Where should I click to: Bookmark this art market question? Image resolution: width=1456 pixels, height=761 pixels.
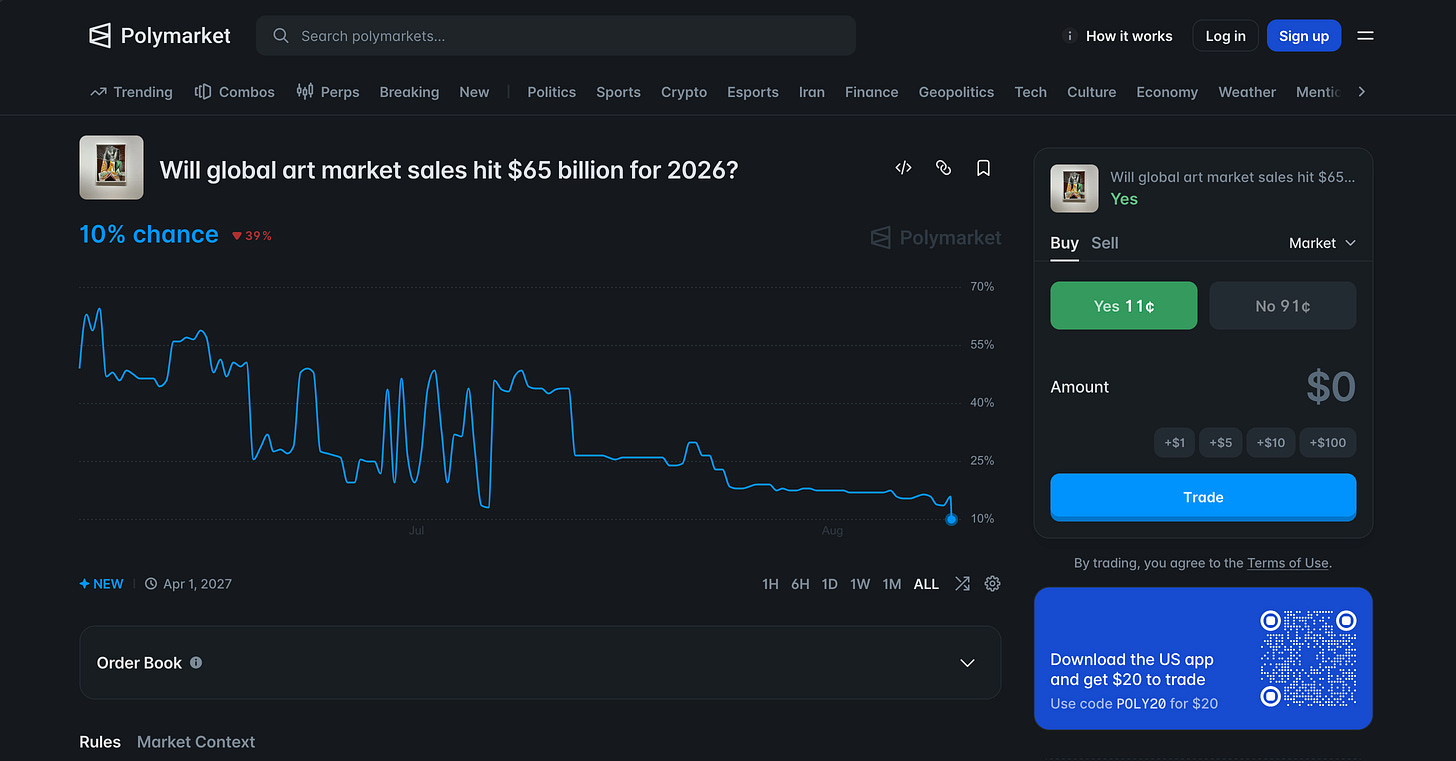point(983,168)
